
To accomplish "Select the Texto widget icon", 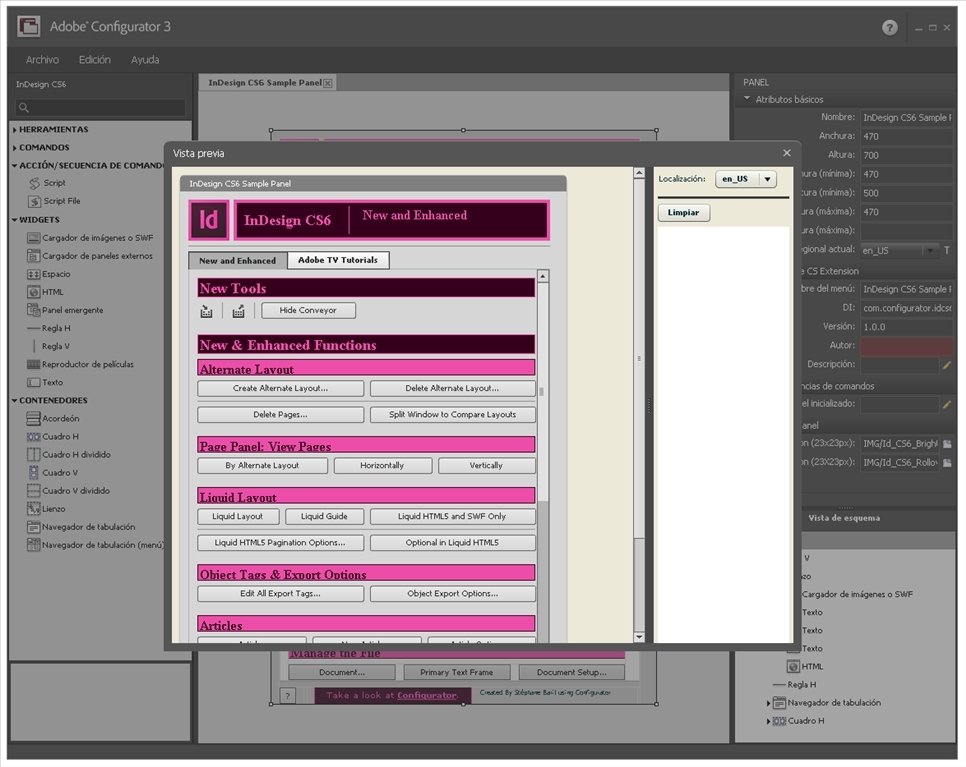I will pos(33,383).
